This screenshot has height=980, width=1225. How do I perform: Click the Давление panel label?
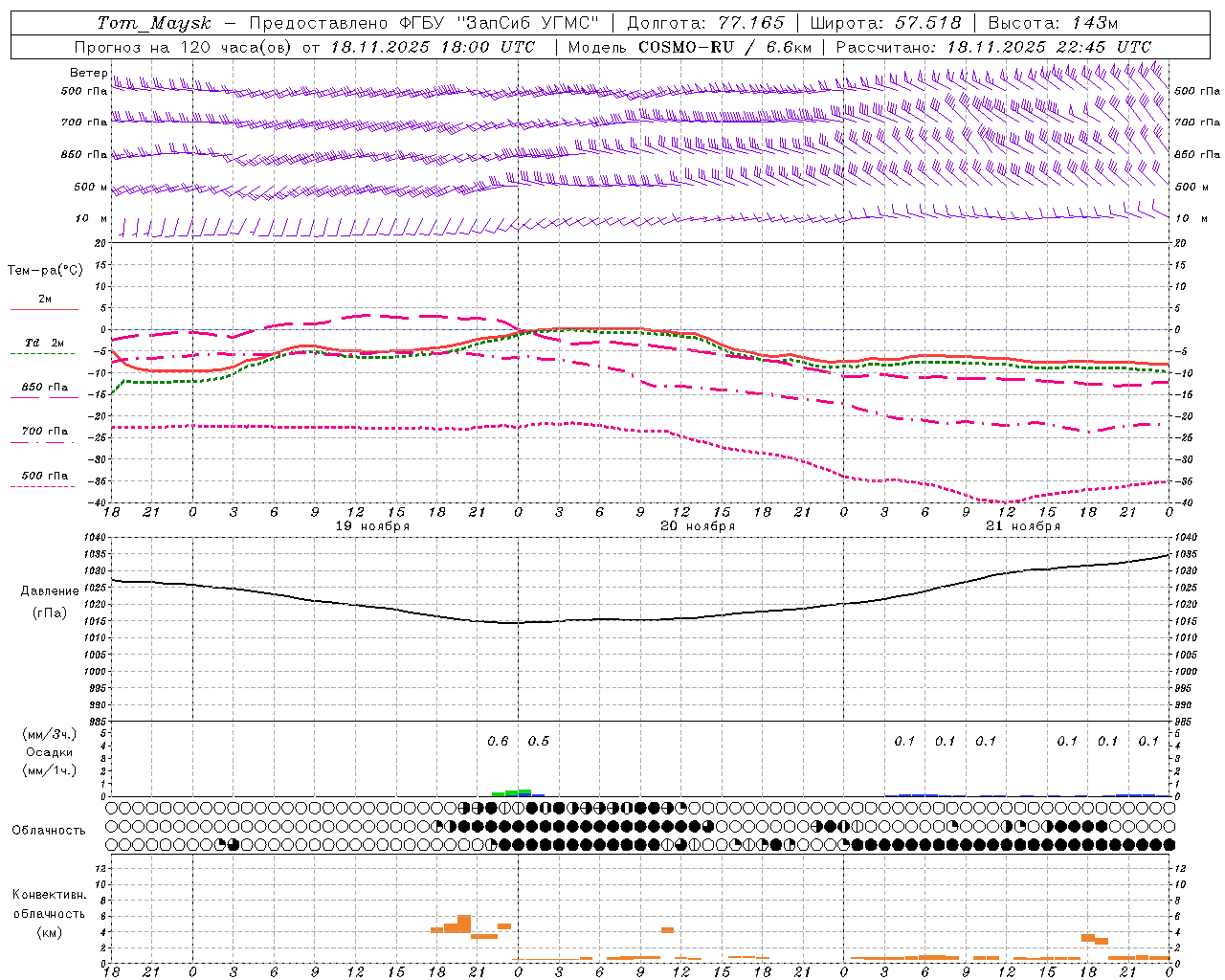(50, 591)
